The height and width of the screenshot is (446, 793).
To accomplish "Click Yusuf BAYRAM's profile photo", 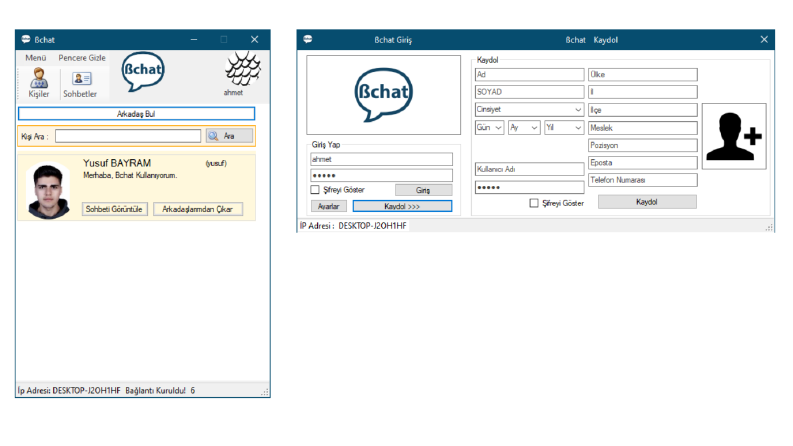I will (49, 191).
